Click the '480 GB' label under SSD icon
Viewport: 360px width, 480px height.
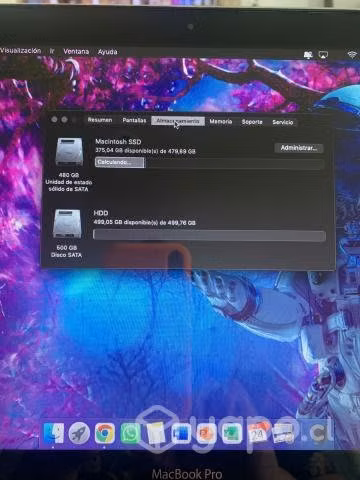69,175
